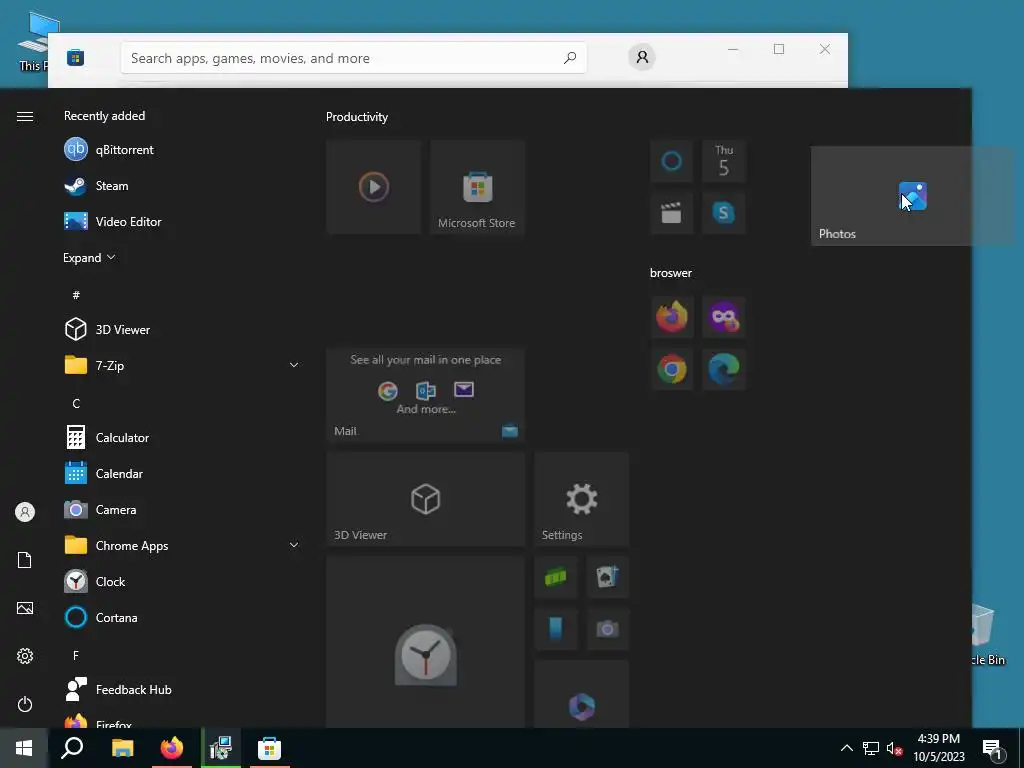
Task: Click the Microsoft Store search box
Action: (353, 58)
